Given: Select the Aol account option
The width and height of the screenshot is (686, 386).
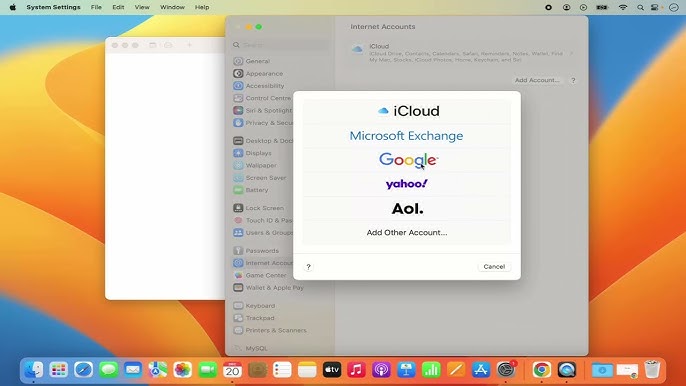Looking at the screenshot, I should pyautogui.click(x=407, y=209).
